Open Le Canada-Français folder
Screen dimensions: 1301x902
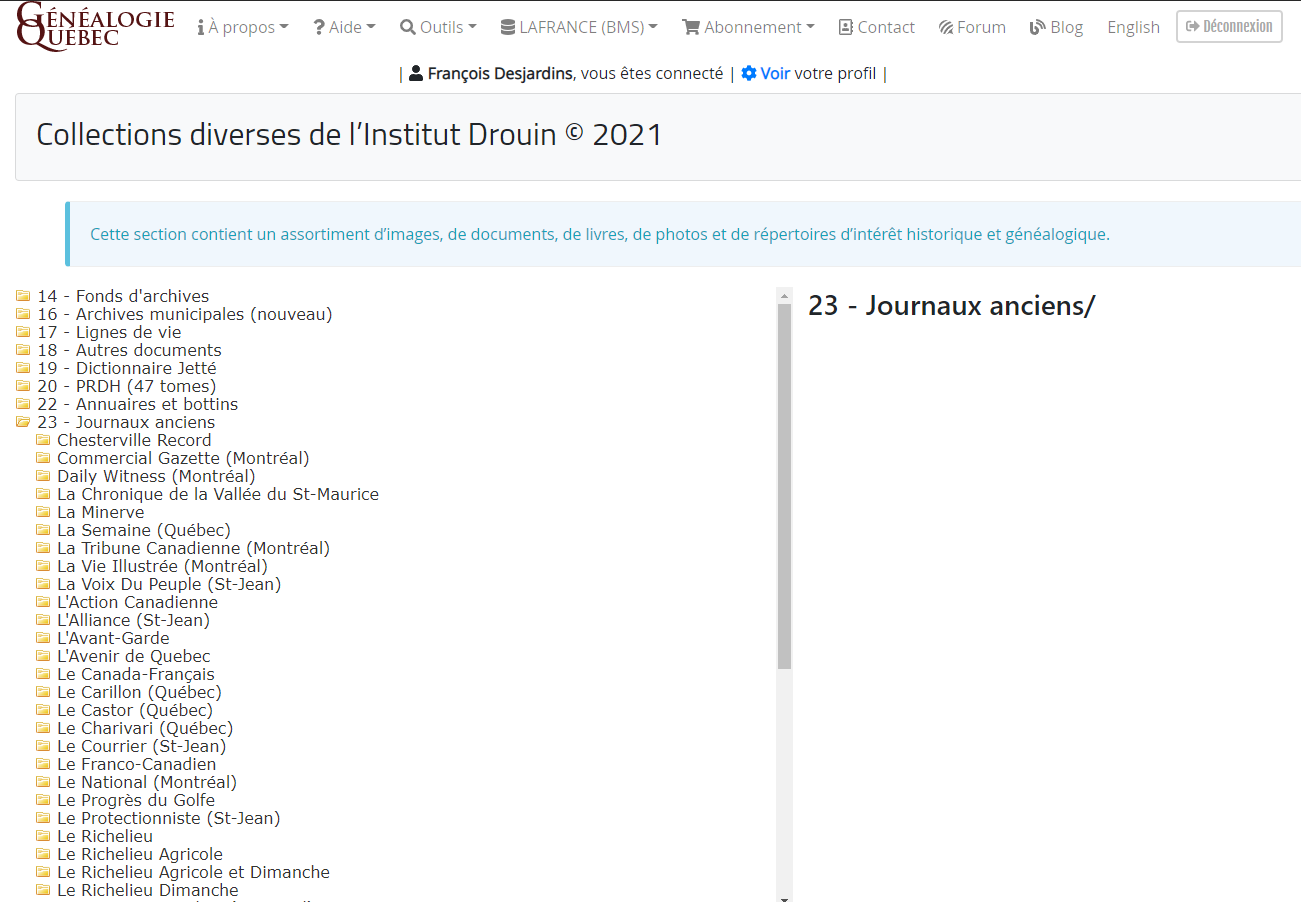(136, 674)
